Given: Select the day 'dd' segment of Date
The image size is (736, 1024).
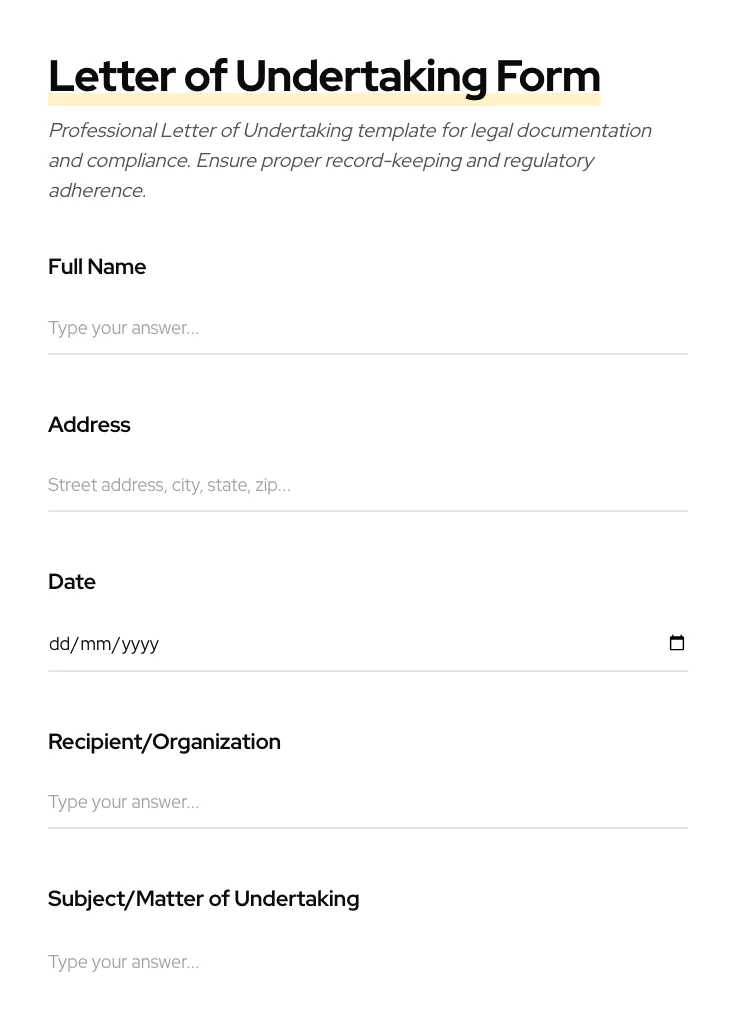Looking at the screenshot, I should (x=59, y=644).
